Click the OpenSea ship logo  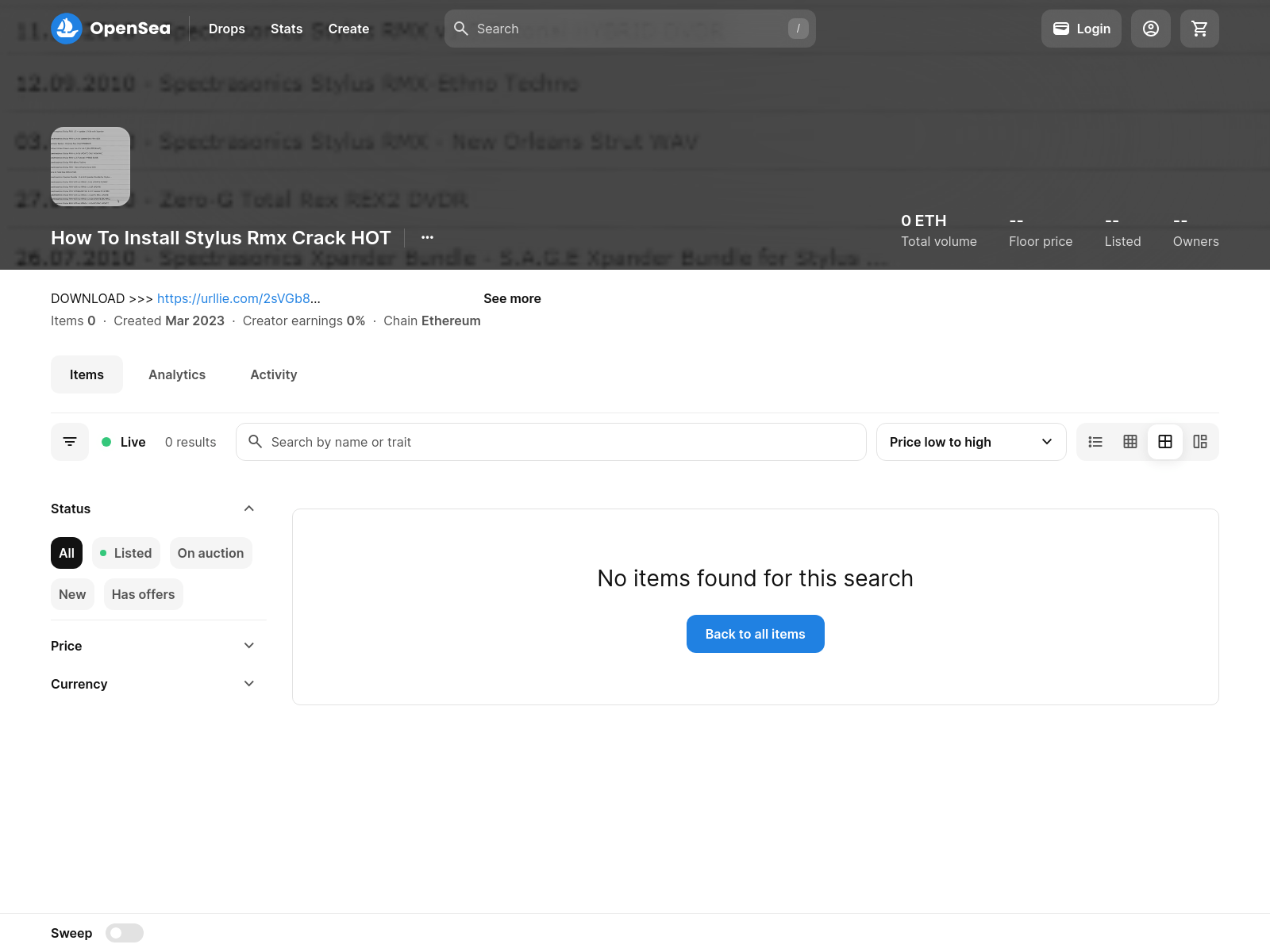(x=67, y=29)
